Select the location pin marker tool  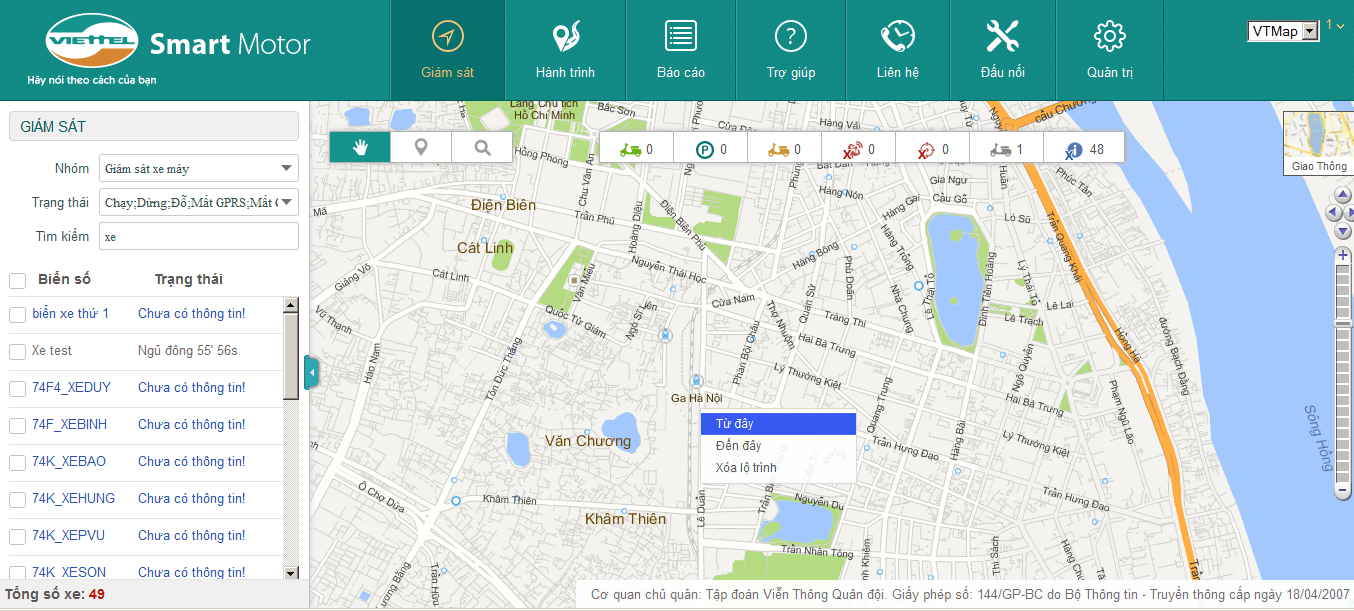(421, 148)
